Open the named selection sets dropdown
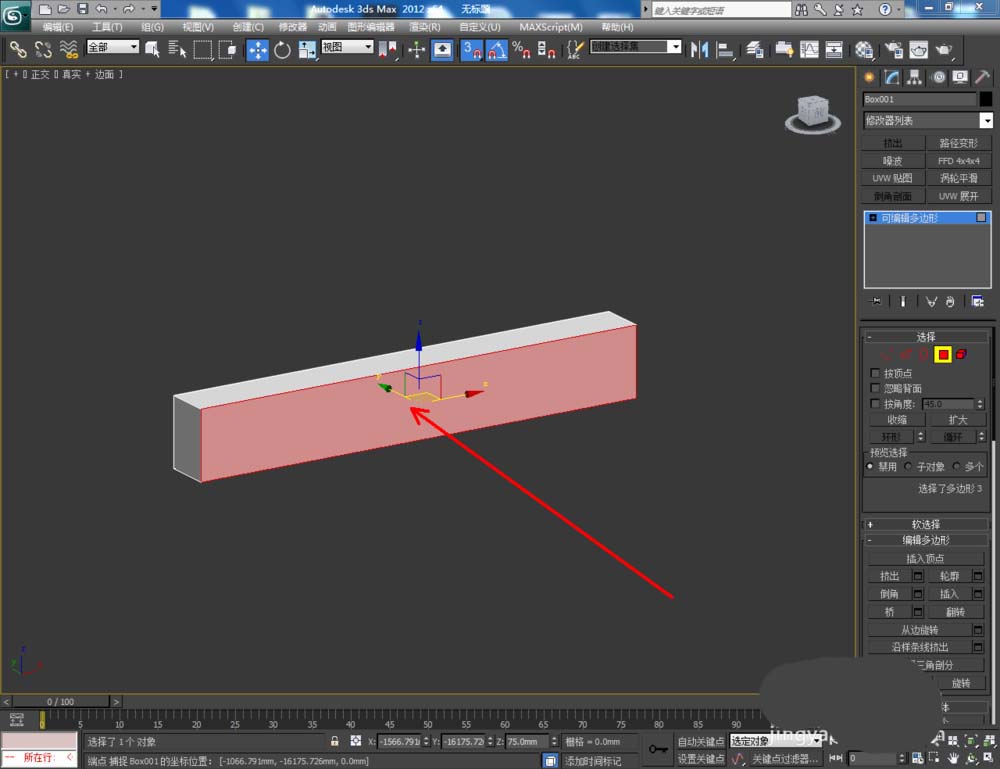The height and width of the screenshot is (769, 1000). point(635,47)
